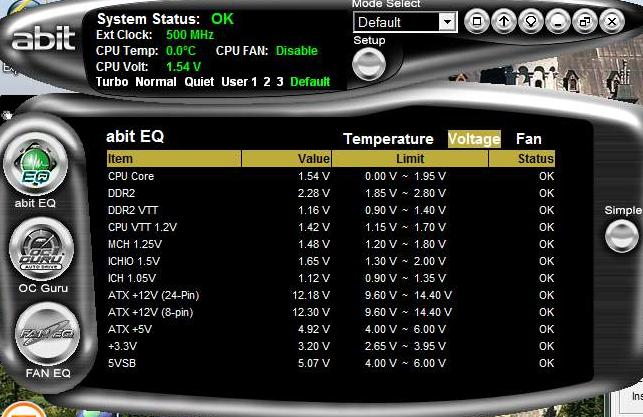643x417 pixels.
Task: Click the green 1.54 V CPU Volt value
Action: (183, 67)
